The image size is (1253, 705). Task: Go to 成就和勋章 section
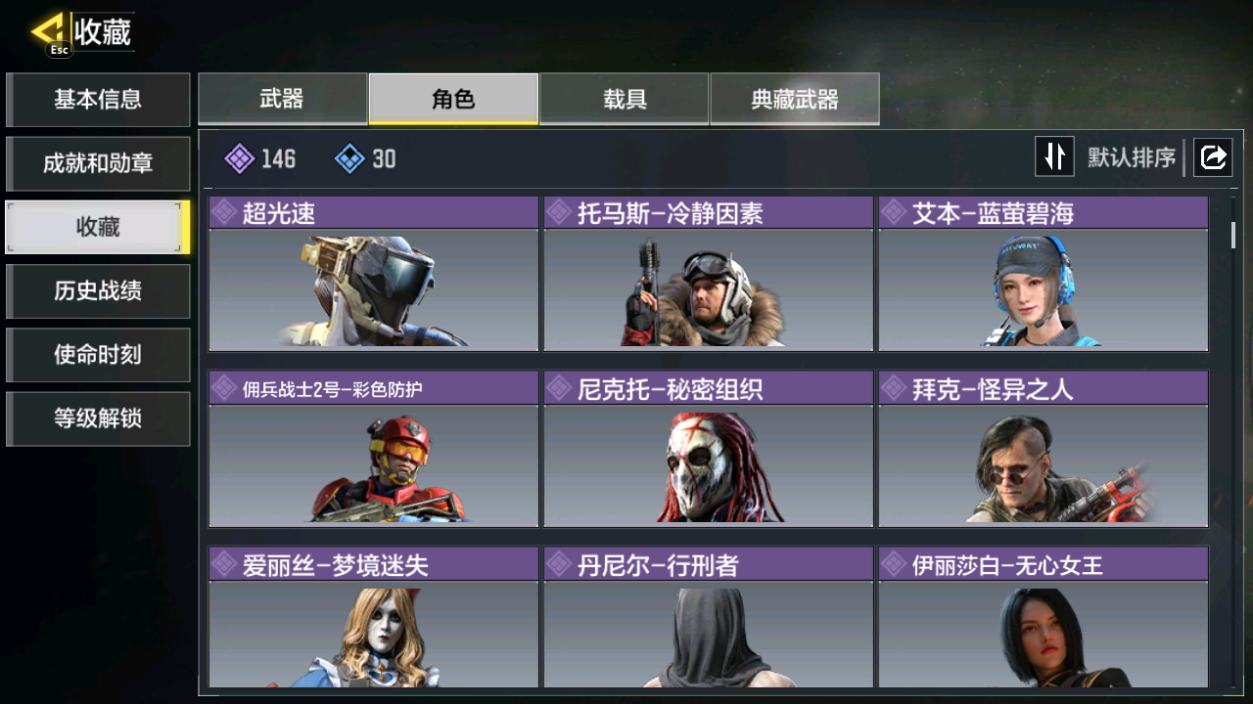click(98, 163)
